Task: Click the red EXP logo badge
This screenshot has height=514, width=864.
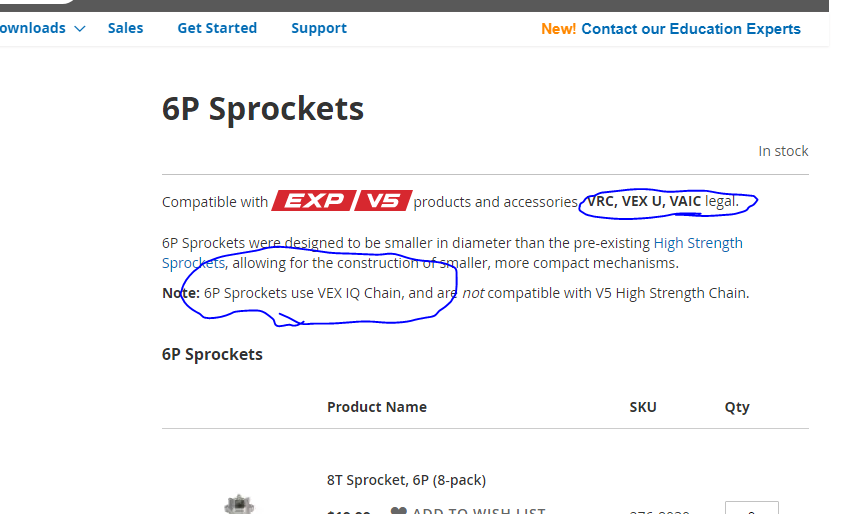Action: [314, 201]
